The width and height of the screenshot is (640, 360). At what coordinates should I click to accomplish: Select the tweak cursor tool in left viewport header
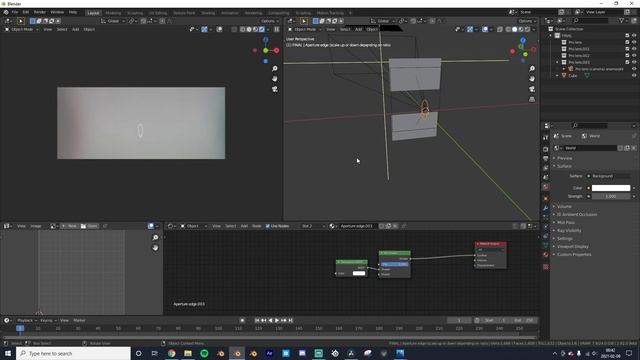[x=21, y=21]
